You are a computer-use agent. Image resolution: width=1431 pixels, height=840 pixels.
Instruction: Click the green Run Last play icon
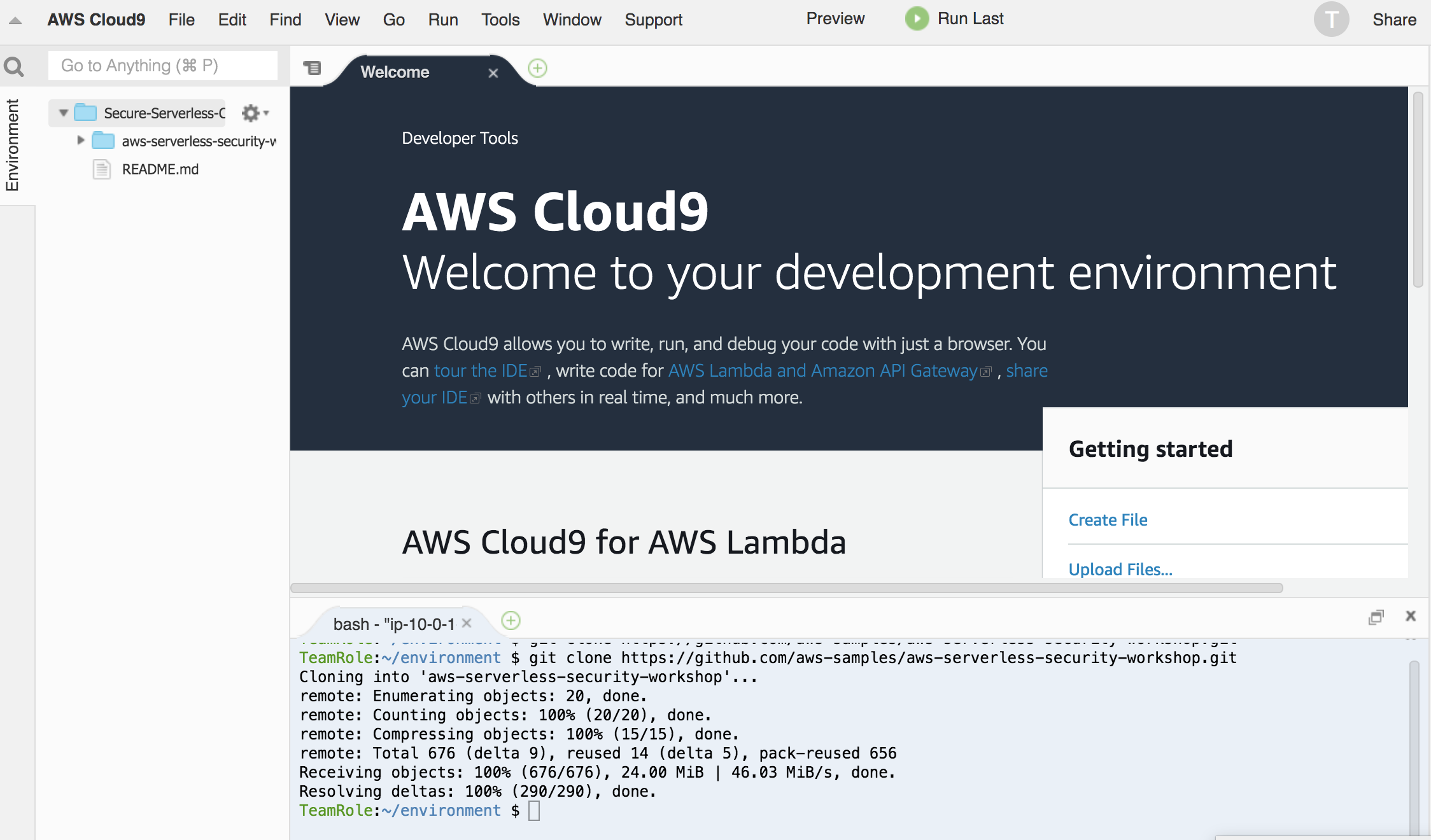pyautogui.click(x=917, y=18)
